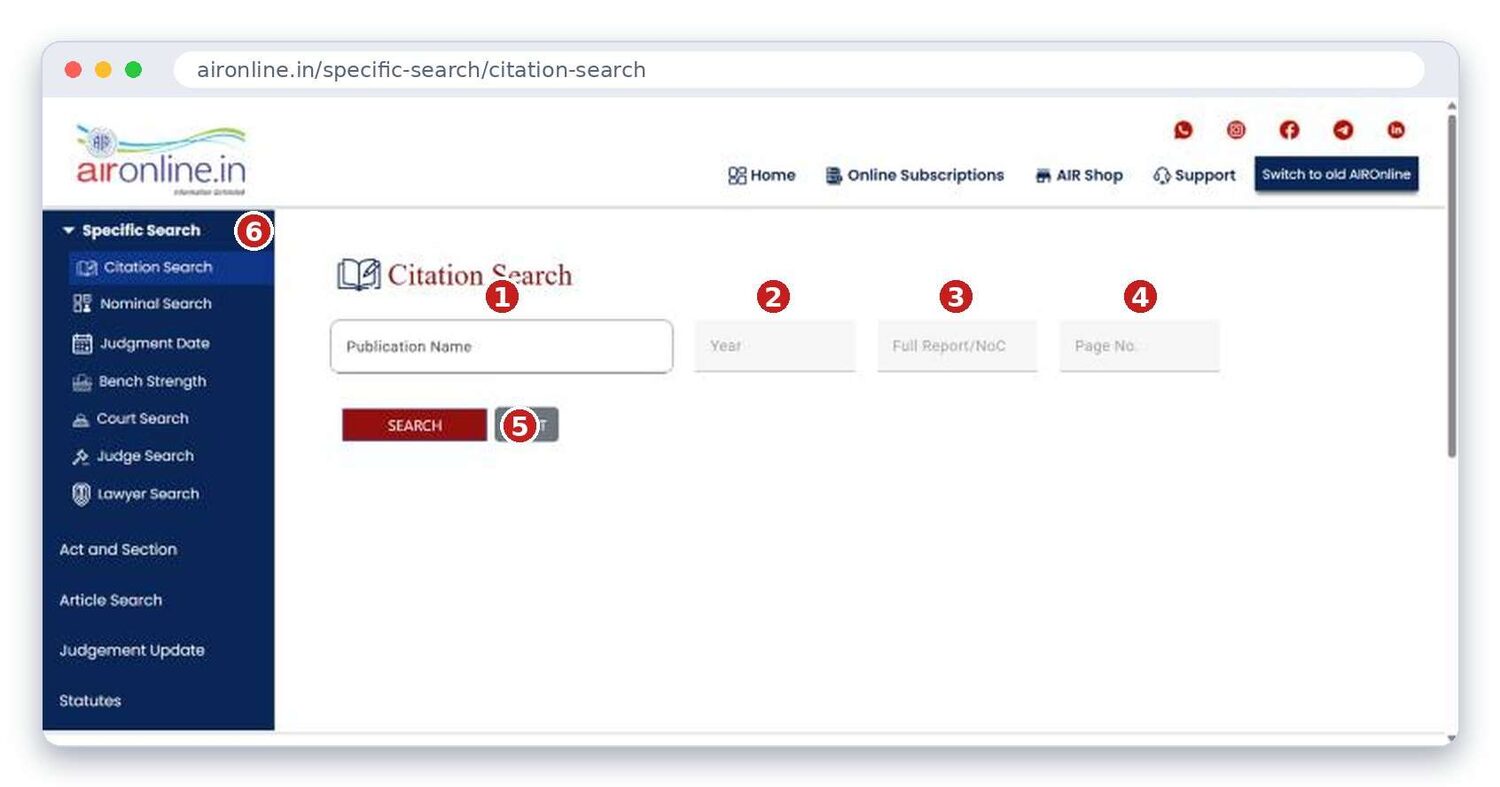Open the Facebook social icon

pyautogui.click(x=1289, y=130)
